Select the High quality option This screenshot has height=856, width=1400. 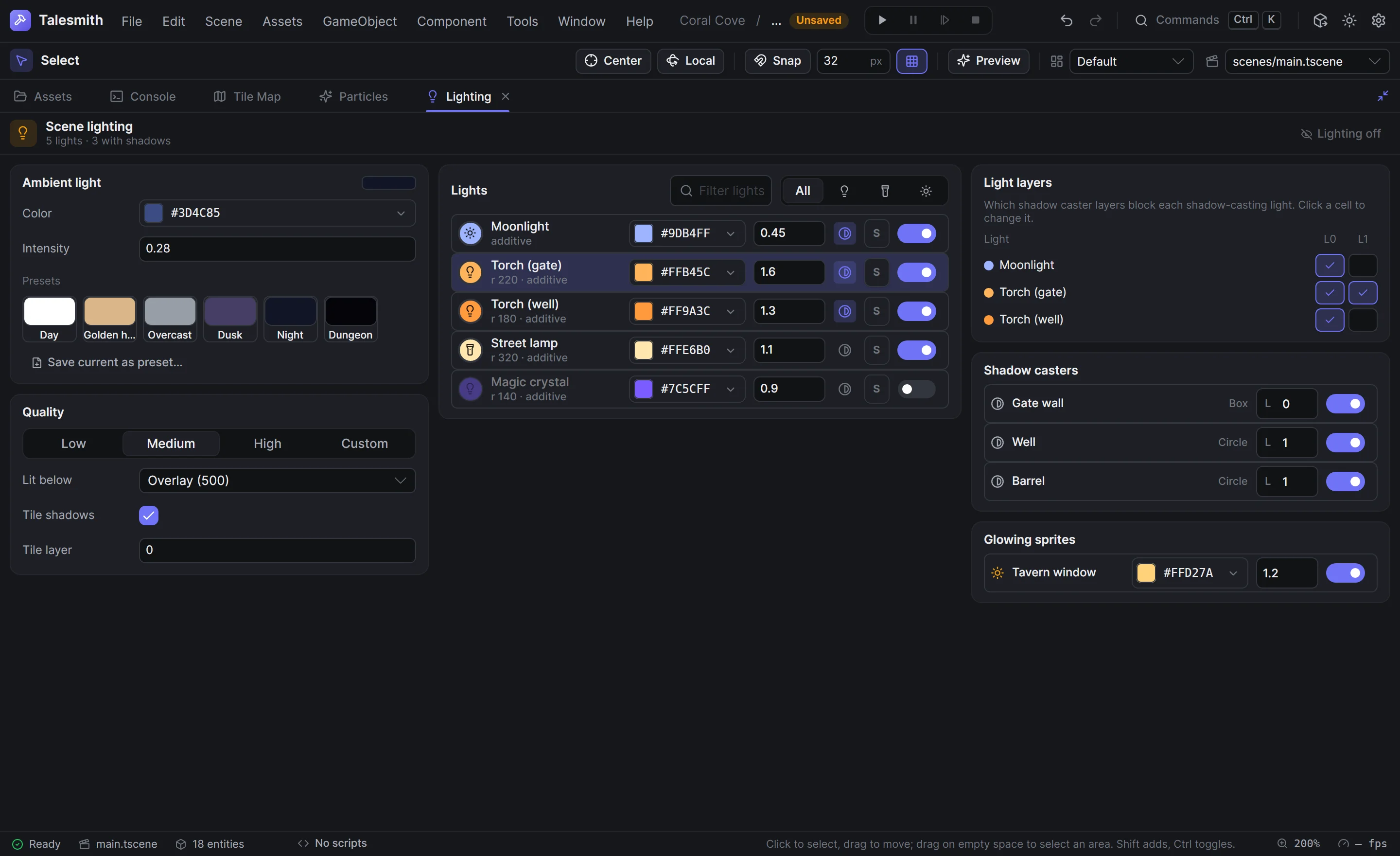[x=268, y=444]
